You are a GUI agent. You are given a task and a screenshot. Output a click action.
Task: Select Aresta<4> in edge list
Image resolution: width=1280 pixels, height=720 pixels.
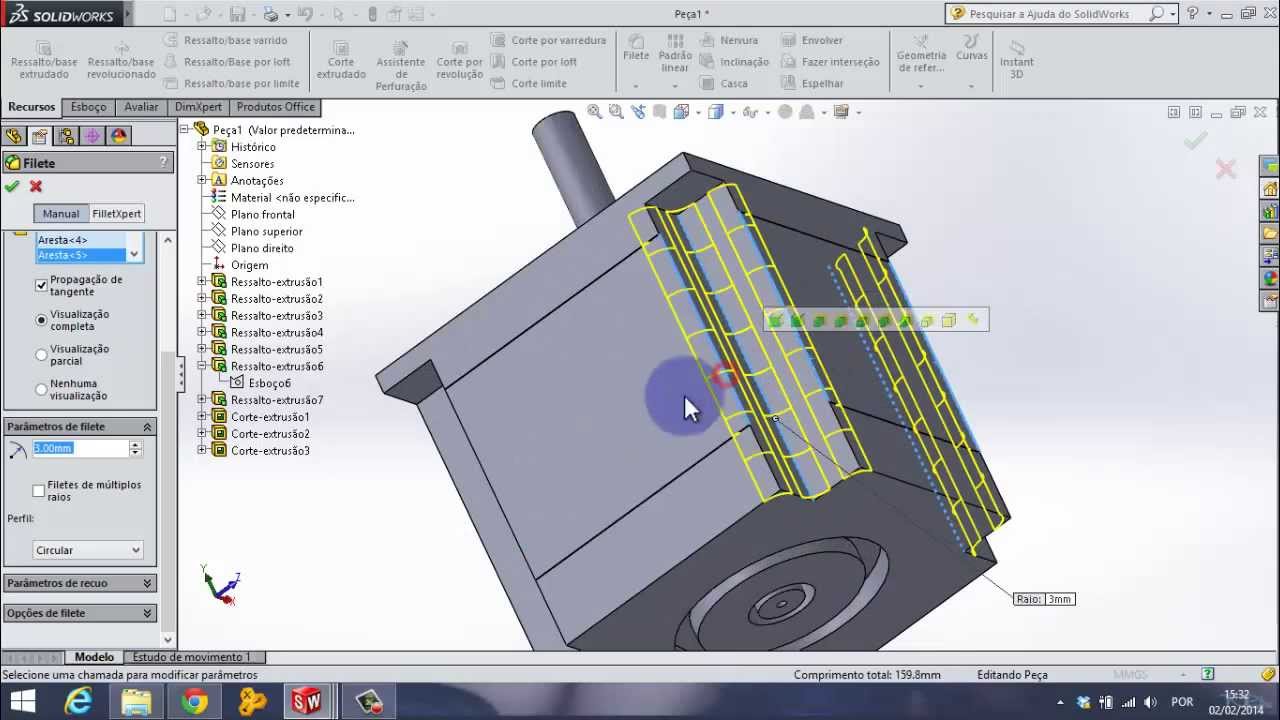pos(62,240)
